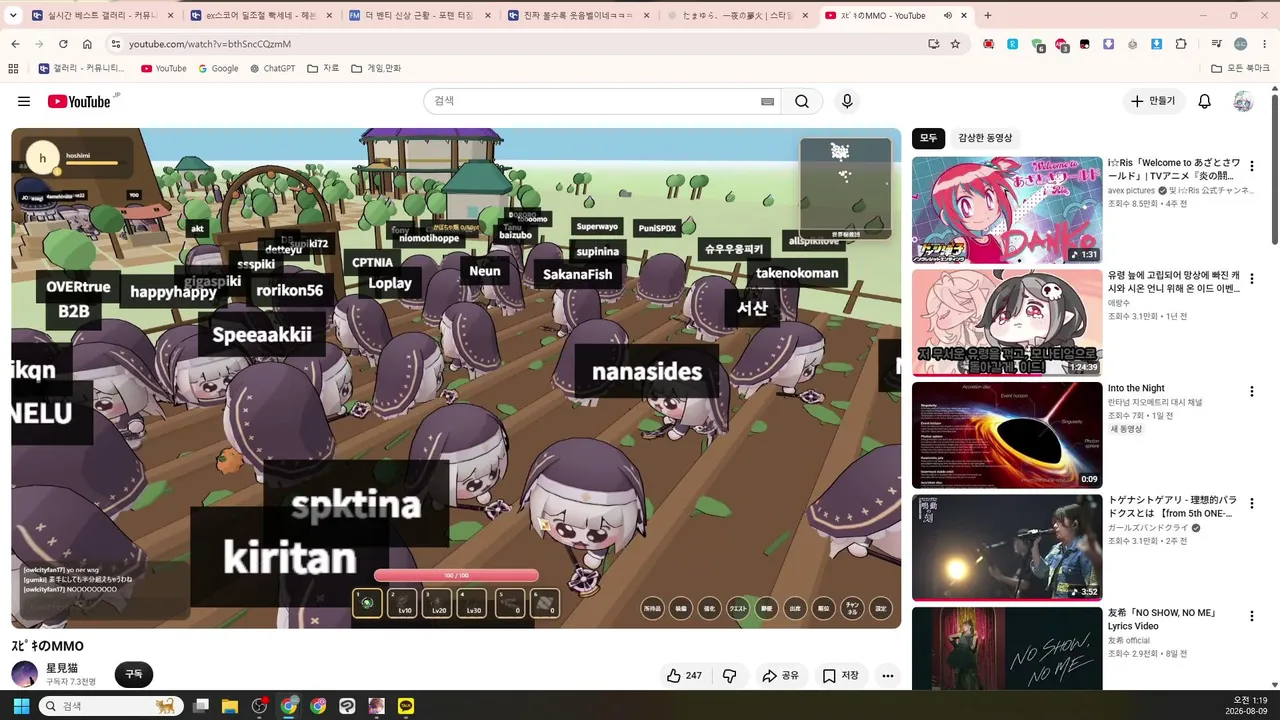
Task: Select the Lv30 skill slot in the hotbar
Action: pos(472,603)
